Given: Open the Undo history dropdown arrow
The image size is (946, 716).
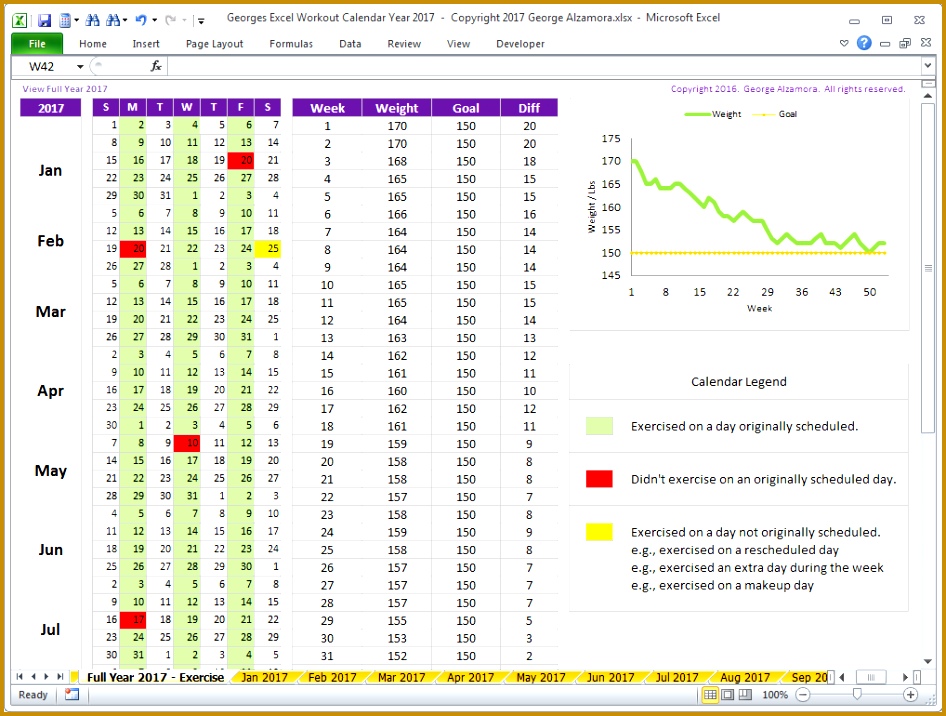Looking at the screenshot, I should (x=154, y=21).
